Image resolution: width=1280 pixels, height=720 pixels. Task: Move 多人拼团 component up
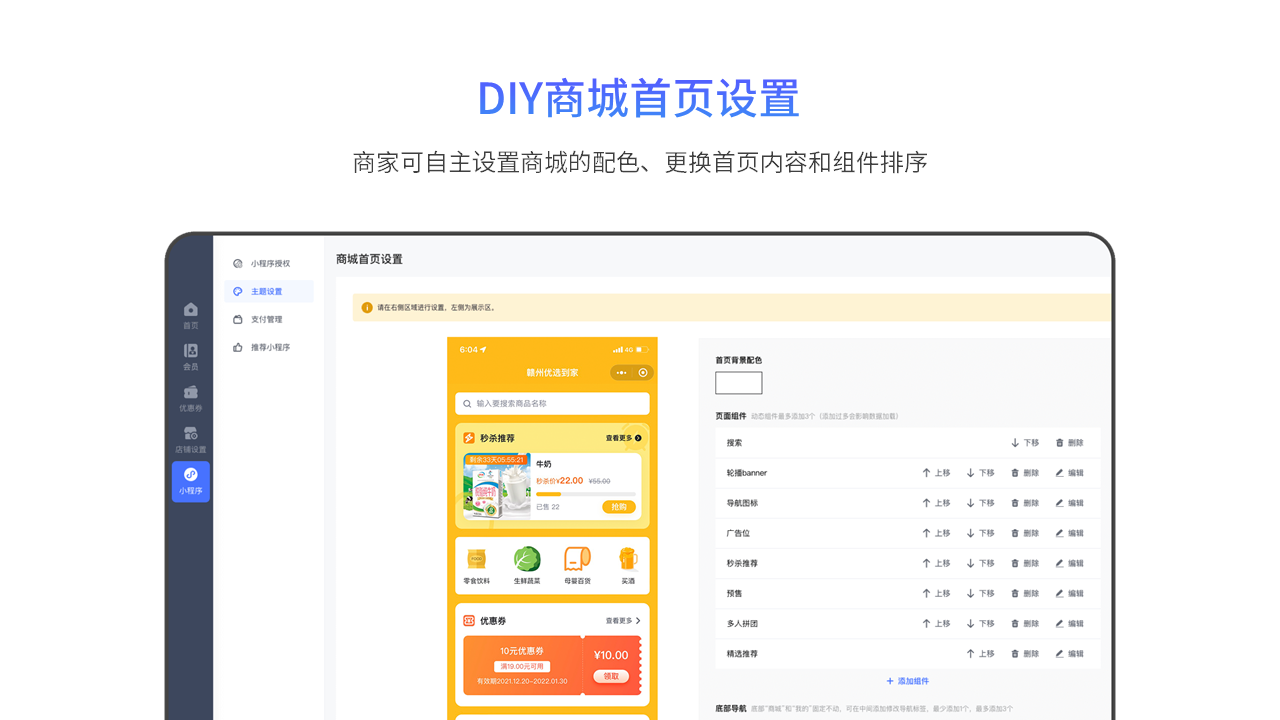[x=936, y=623]
